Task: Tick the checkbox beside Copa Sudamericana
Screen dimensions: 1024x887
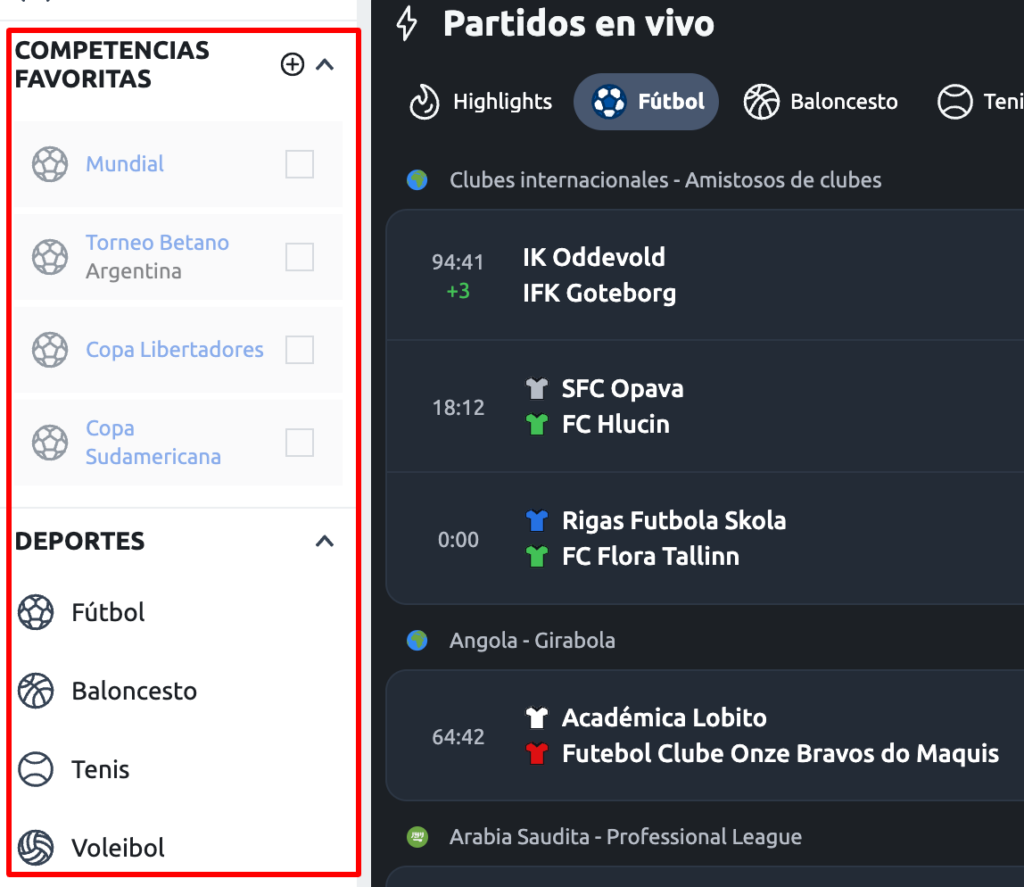Action: (x=299, y=443)
